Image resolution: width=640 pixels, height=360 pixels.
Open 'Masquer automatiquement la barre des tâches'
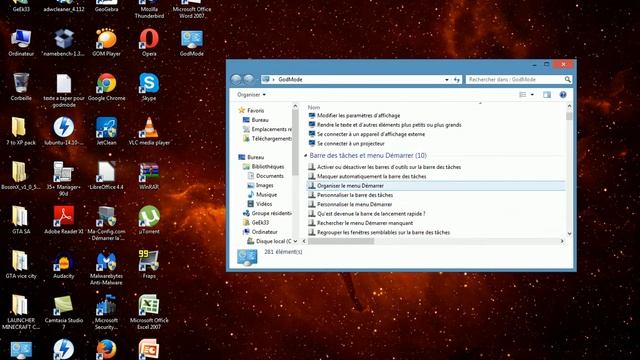tap(367, 176)
